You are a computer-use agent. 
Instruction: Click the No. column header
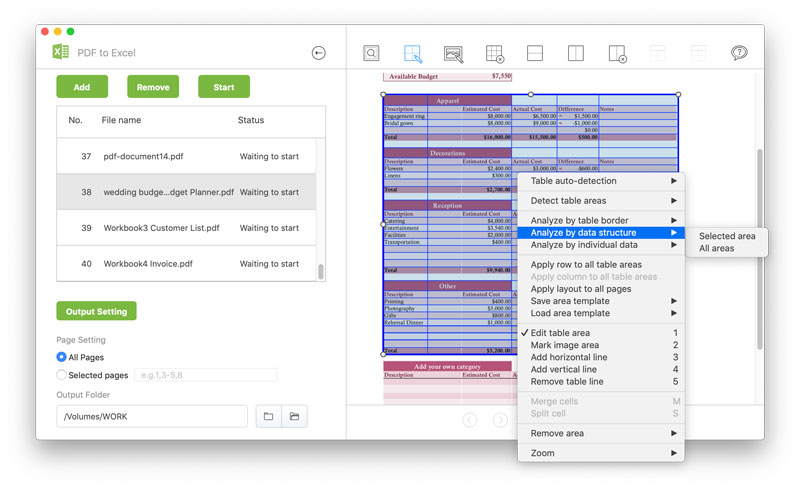coord(75,120)
